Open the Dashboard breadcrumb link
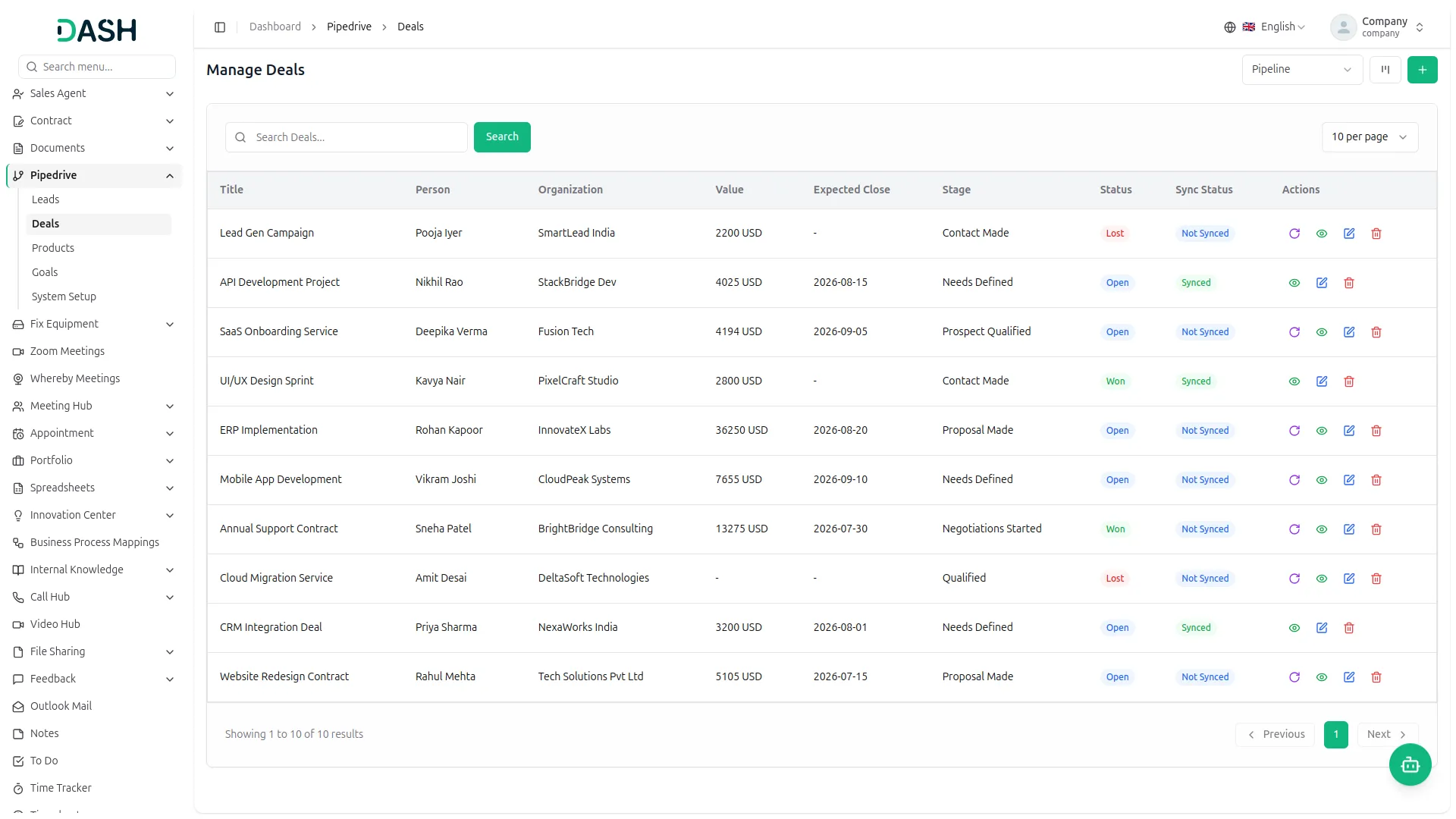Viewport: 1456px width, 819px height. tap(275, 27)
